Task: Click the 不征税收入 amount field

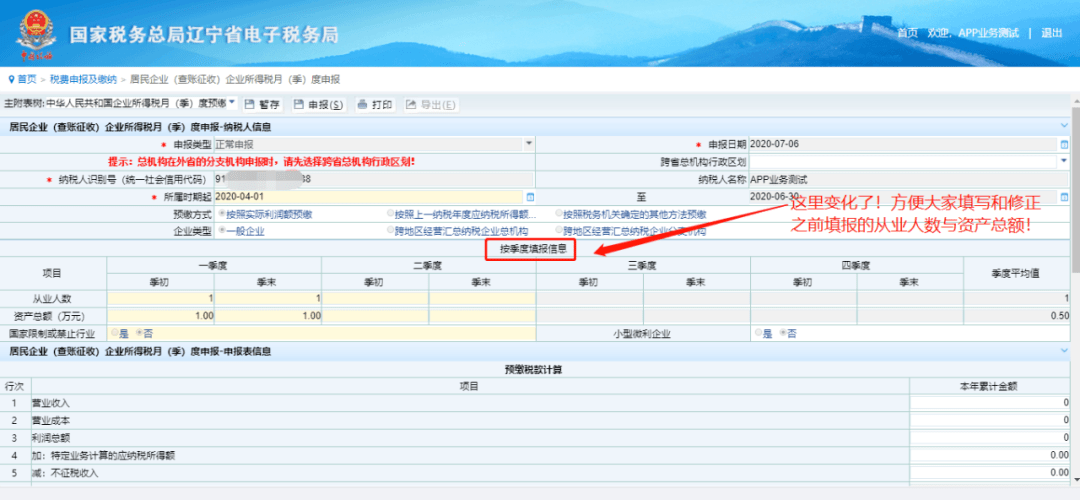Action: 990,473
